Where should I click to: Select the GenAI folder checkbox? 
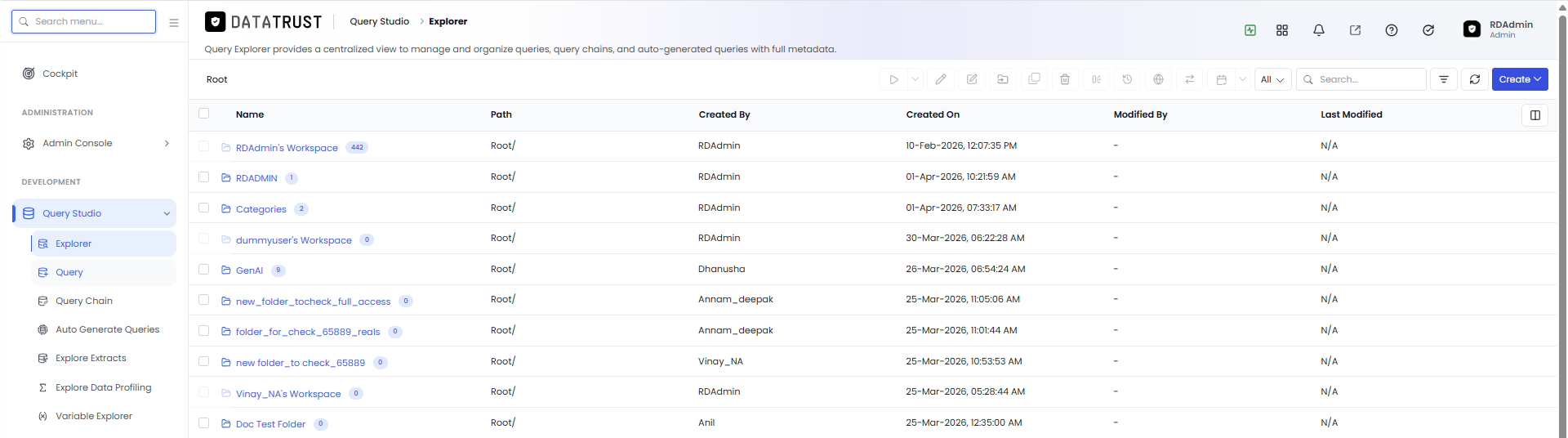coord(204,269)
